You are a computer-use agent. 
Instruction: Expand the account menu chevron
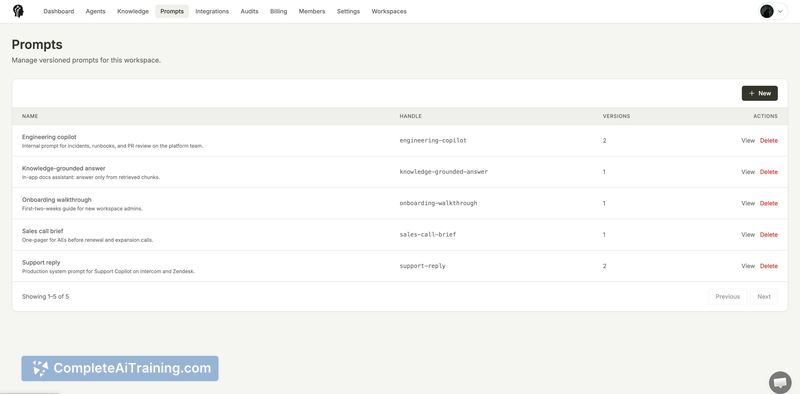tap(780, 11)
